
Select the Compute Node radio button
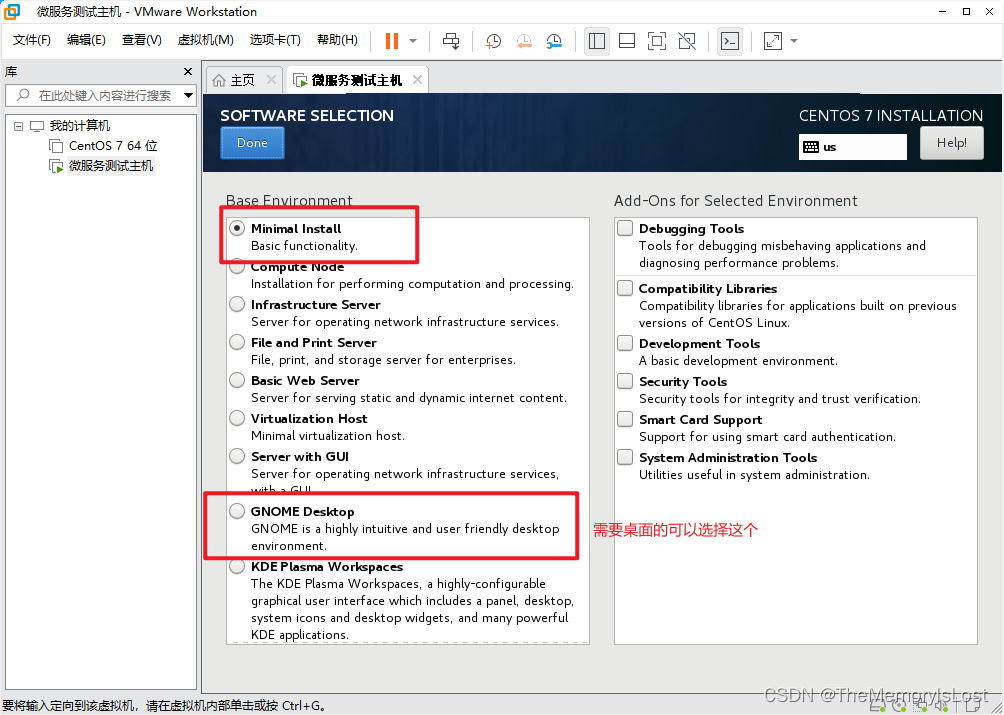(237, 266)
